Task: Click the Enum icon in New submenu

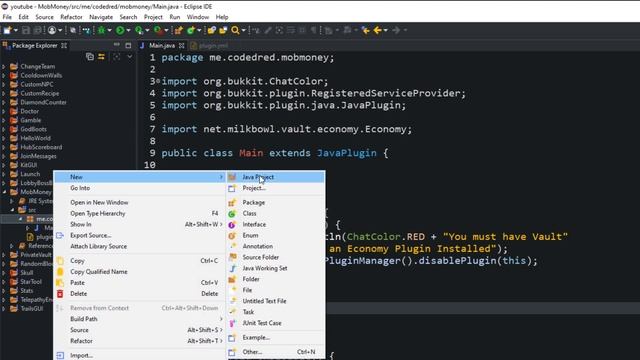Action: 232,236
